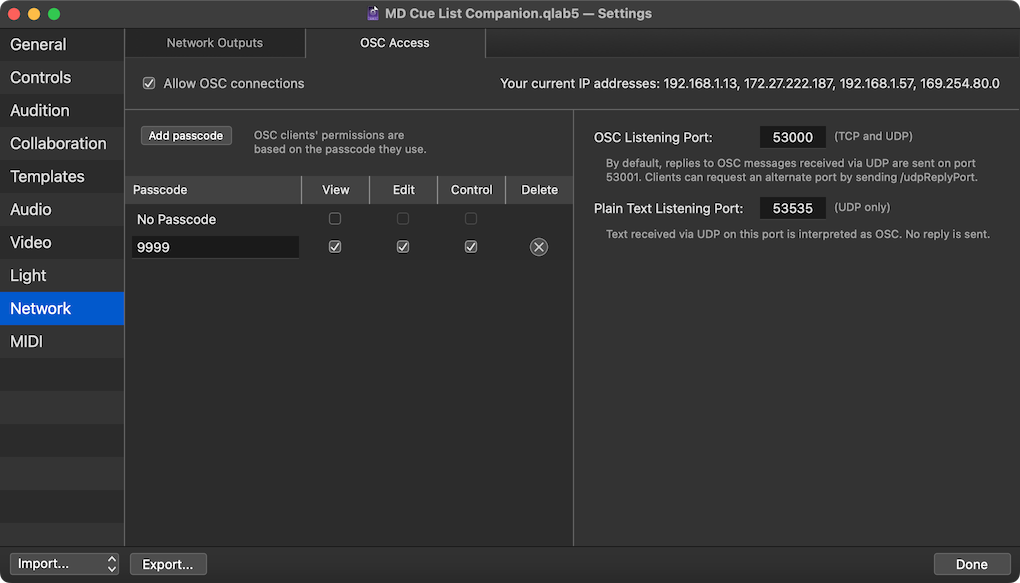This screenshot has width=1020, height=583.
Task: Enable View permission for No Passcode
Action: (x=335, y=218)
